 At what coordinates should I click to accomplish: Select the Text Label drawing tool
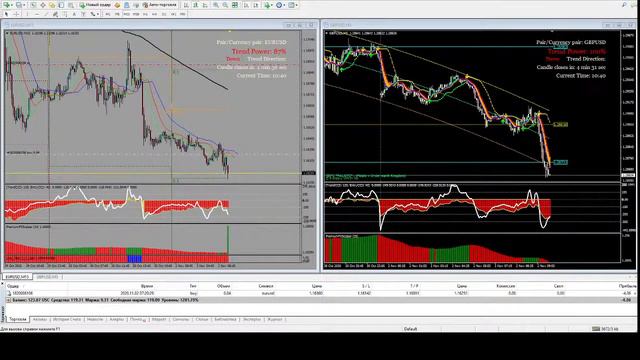coord(83,14)
